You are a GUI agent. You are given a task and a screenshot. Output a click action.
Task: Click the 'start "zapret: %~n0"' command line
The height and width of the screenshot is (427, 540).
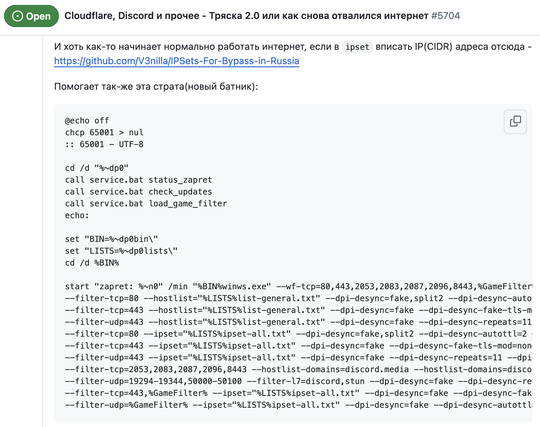298,287
